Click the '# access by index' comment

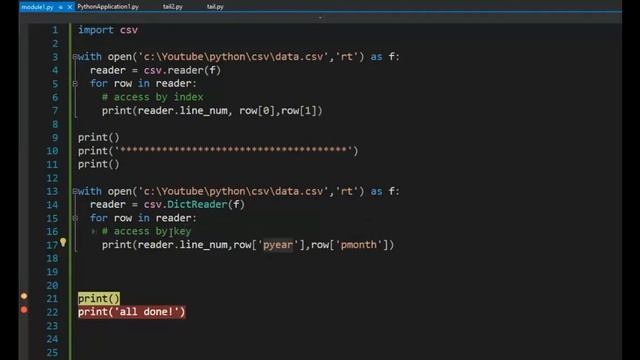[152, 97]
